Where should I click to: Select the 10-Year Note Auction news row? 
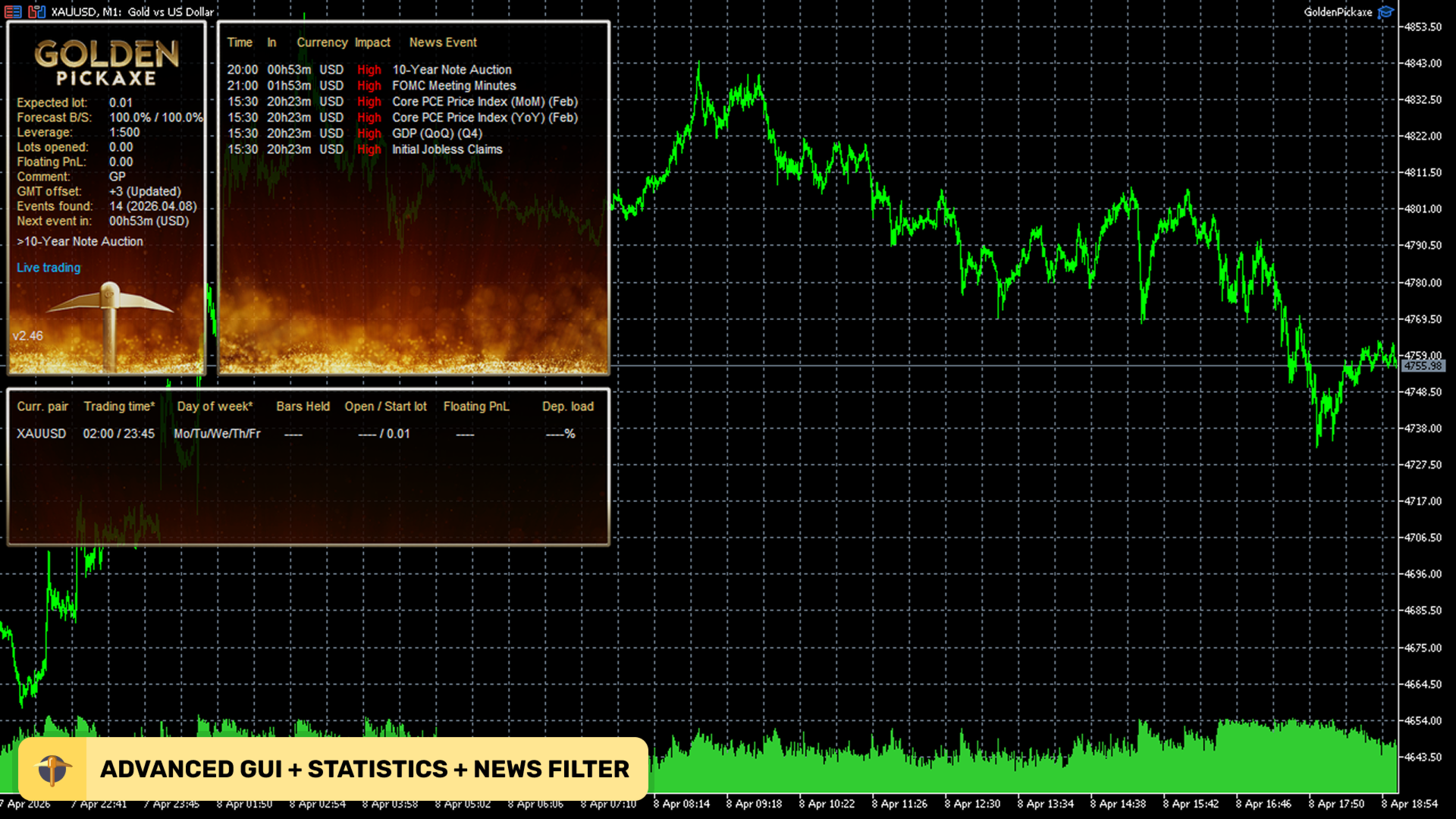point(451,70)
